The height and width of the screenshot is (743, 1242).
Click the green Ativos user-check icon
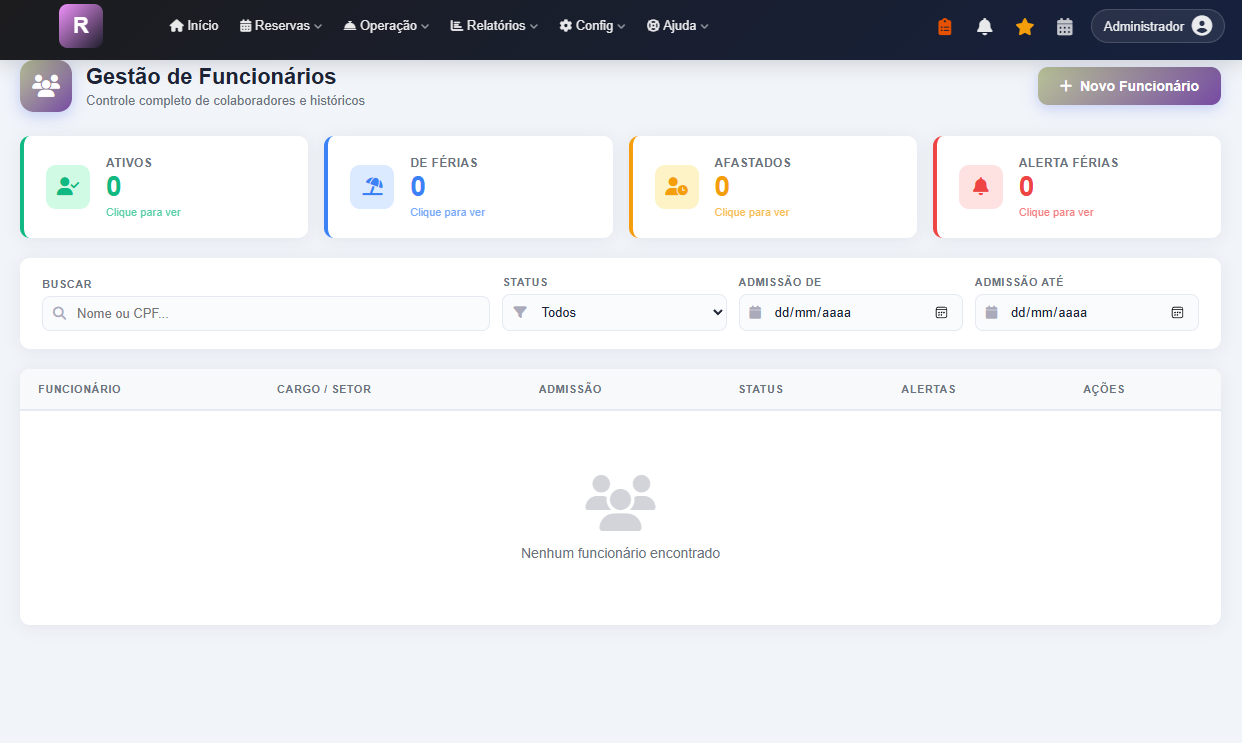(68, 187)
